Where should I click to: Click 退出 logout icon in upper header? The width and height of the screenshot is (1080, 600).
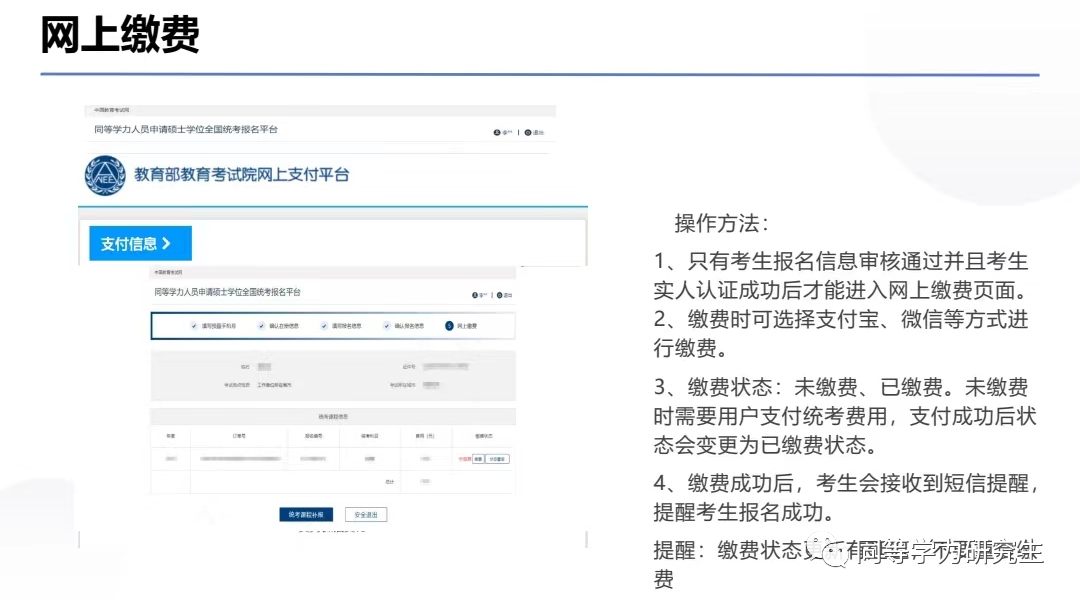click(529, 132)
